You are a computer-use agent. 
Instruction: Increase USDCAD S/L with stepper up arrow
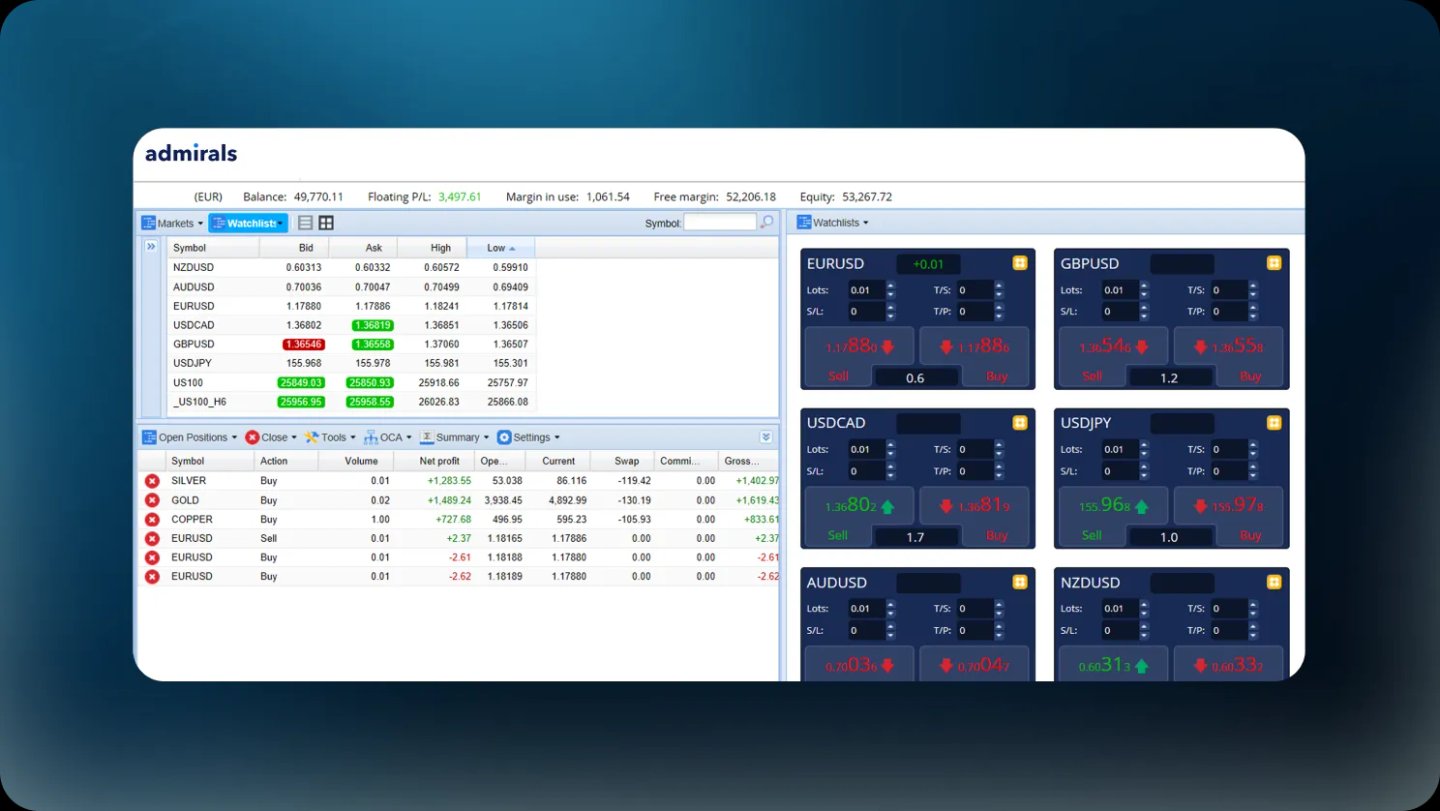(891, 467)
